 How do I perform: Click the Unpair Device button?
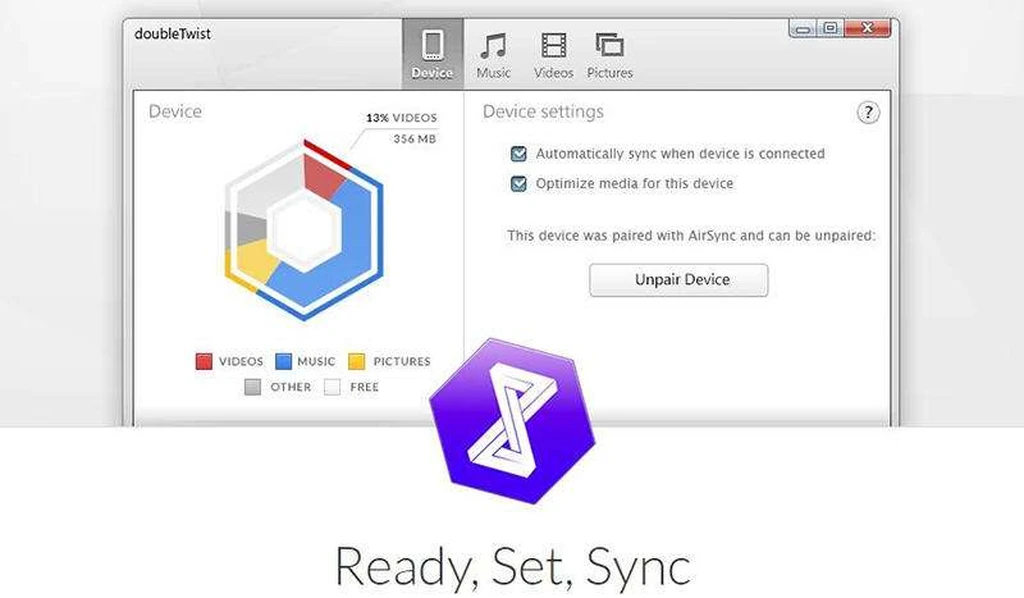coord(679,280)
